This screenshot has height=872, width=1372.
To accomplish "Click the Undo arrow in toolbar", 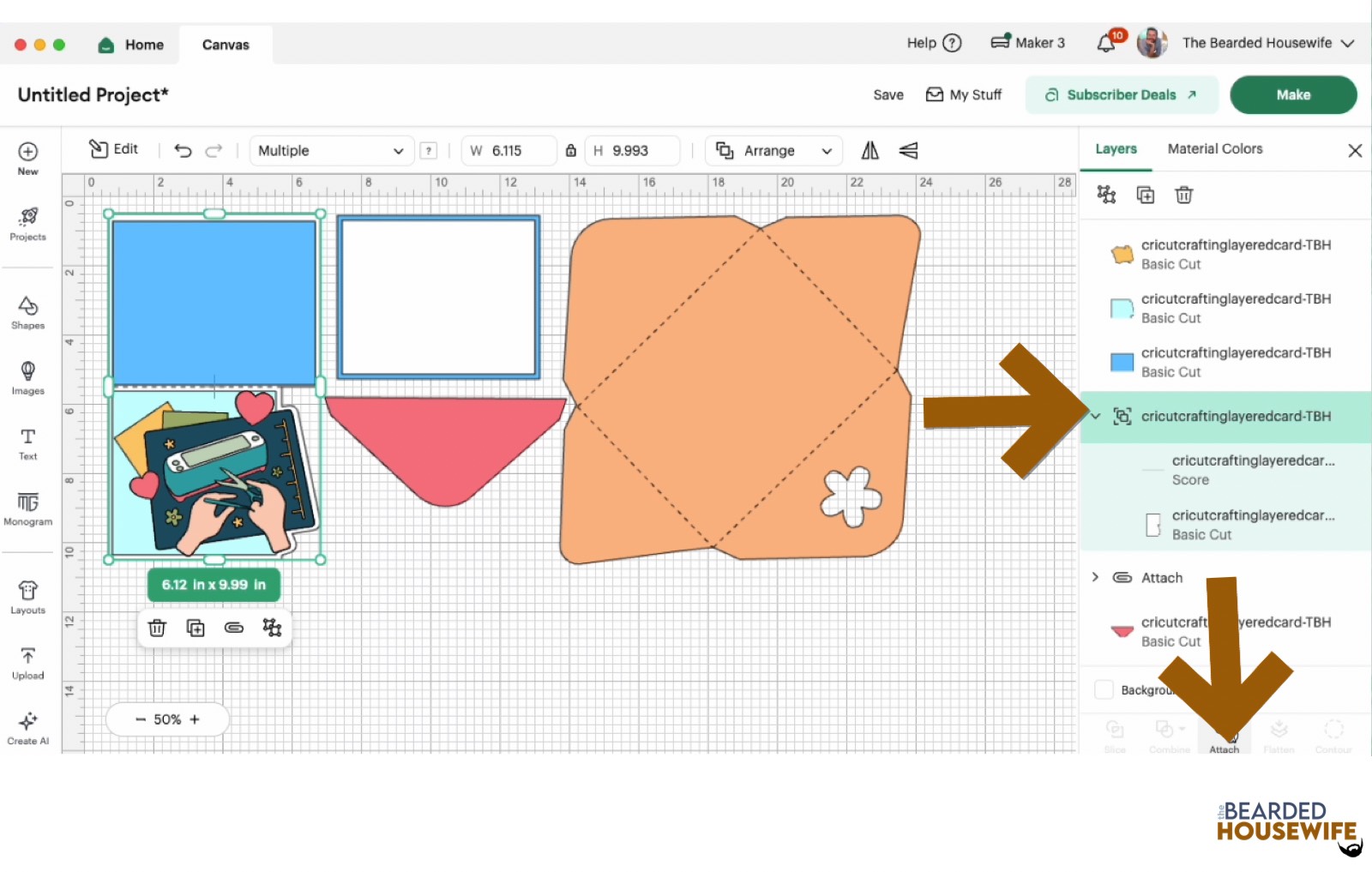I will pyautogui.click(x=183, y=151).
